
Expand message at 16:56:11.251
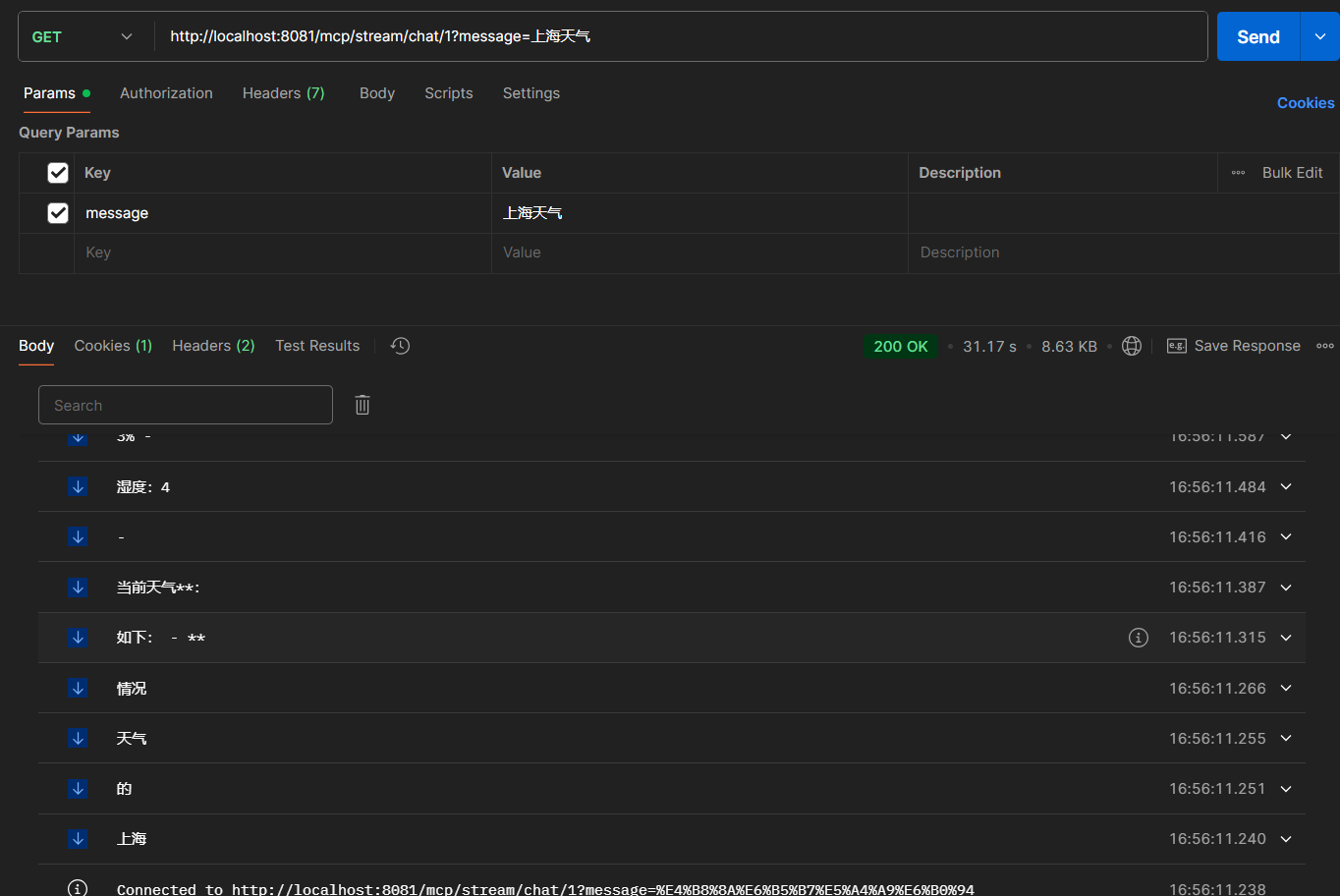click(x=1286, y=788)
